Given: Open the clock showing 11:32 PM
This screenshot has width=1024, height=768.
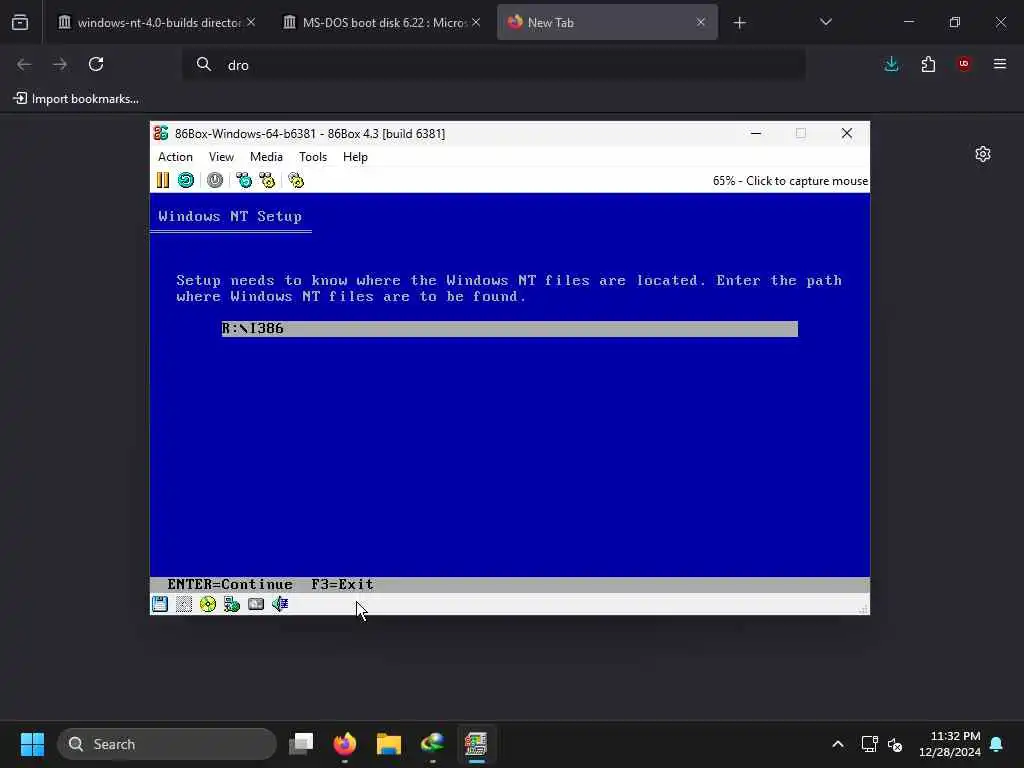Looking at the screenshot, I should pos(950,744).
